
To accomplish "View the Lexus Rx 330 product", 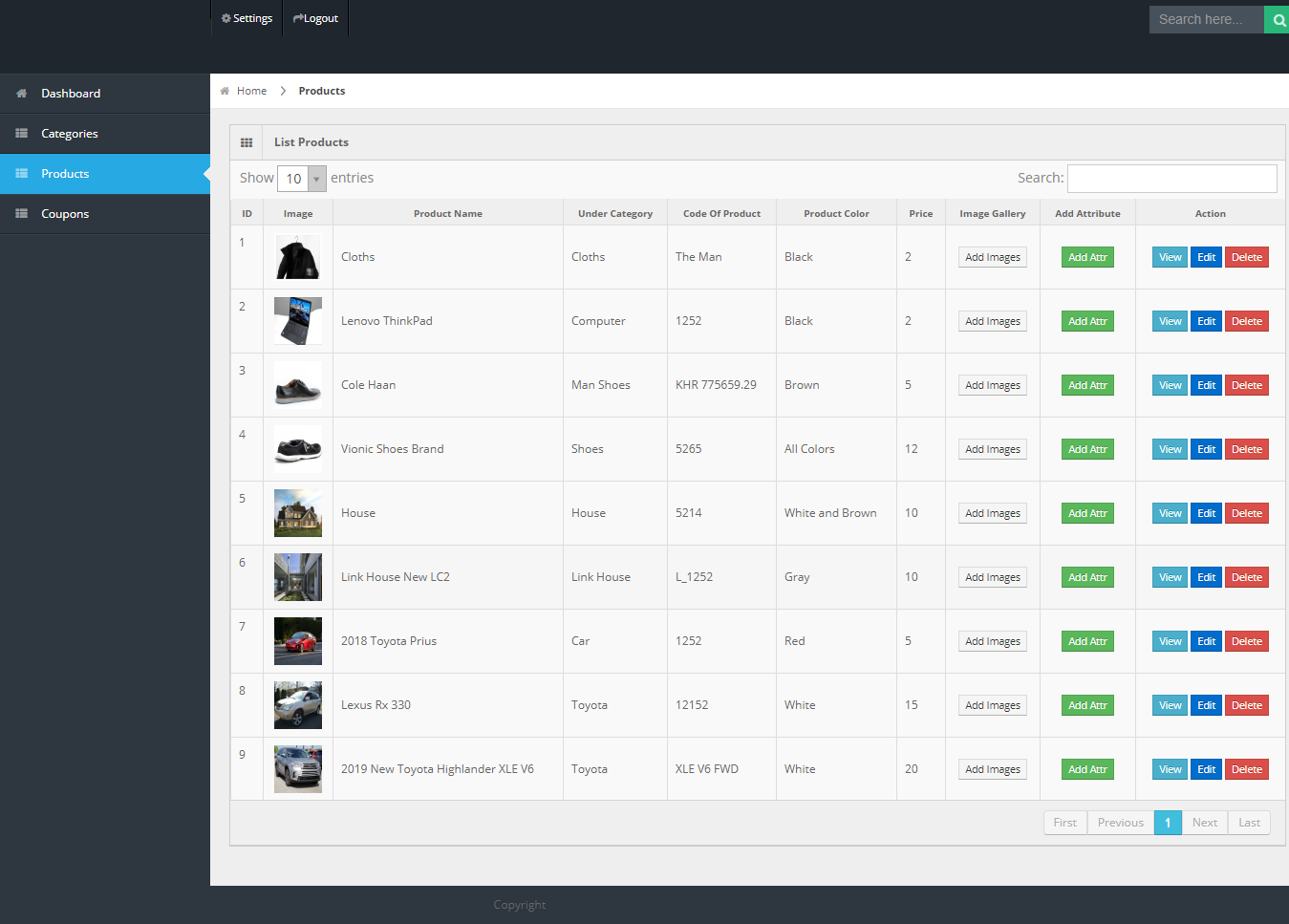I will click(1170, 706).
